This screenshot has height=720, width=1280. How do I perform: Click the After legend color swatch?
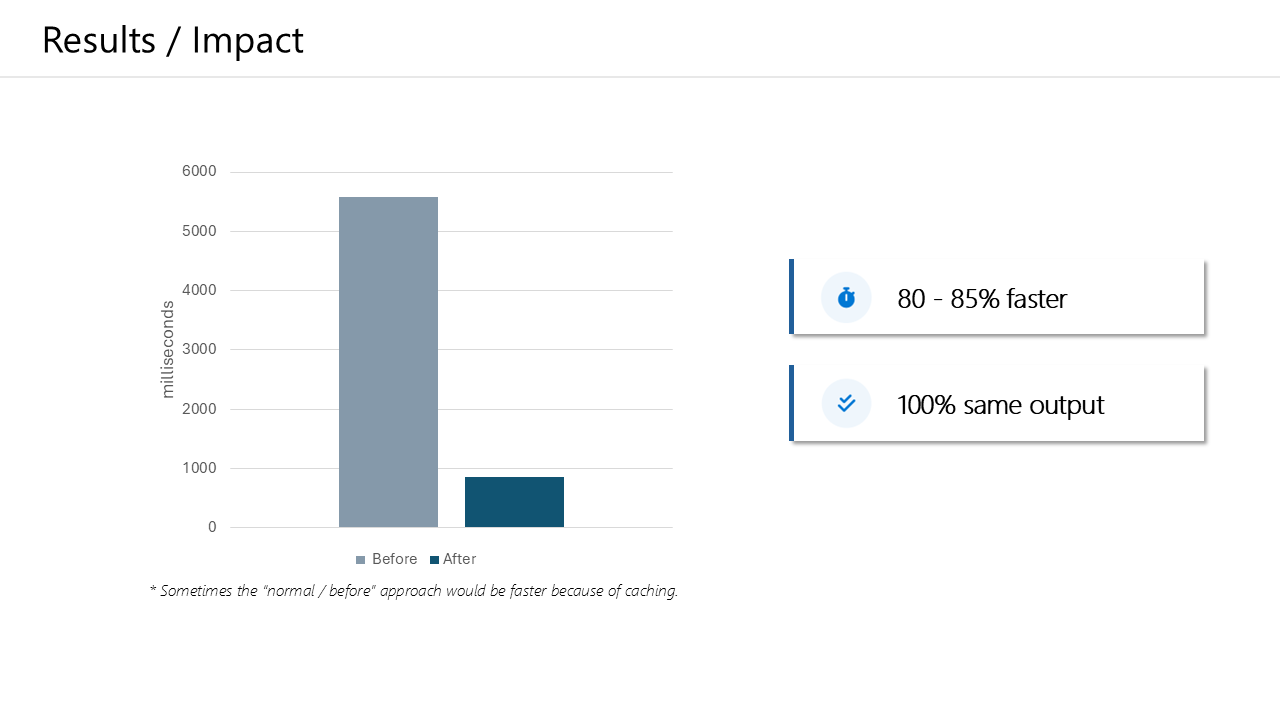[x=434, y=560]
